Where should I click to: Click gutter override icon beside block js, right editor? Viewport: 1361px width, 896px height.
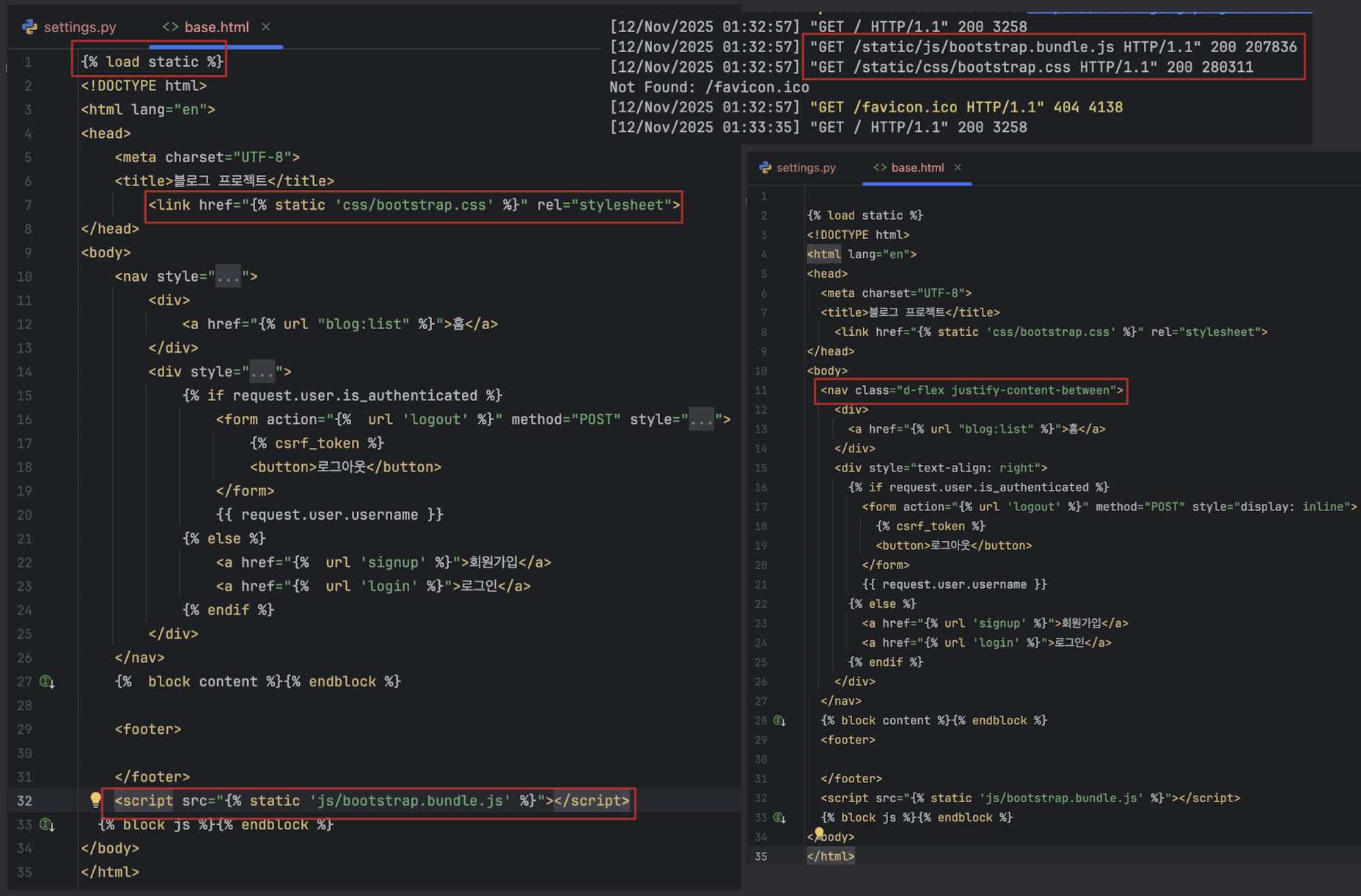pos(779,818)
